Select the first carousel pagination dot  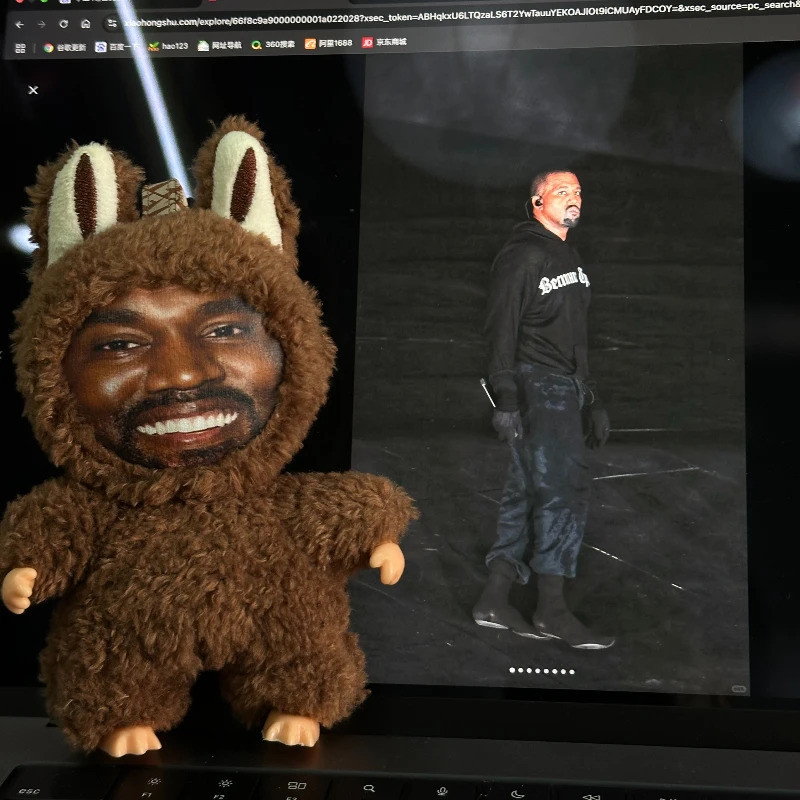click(x=511, y=670)
